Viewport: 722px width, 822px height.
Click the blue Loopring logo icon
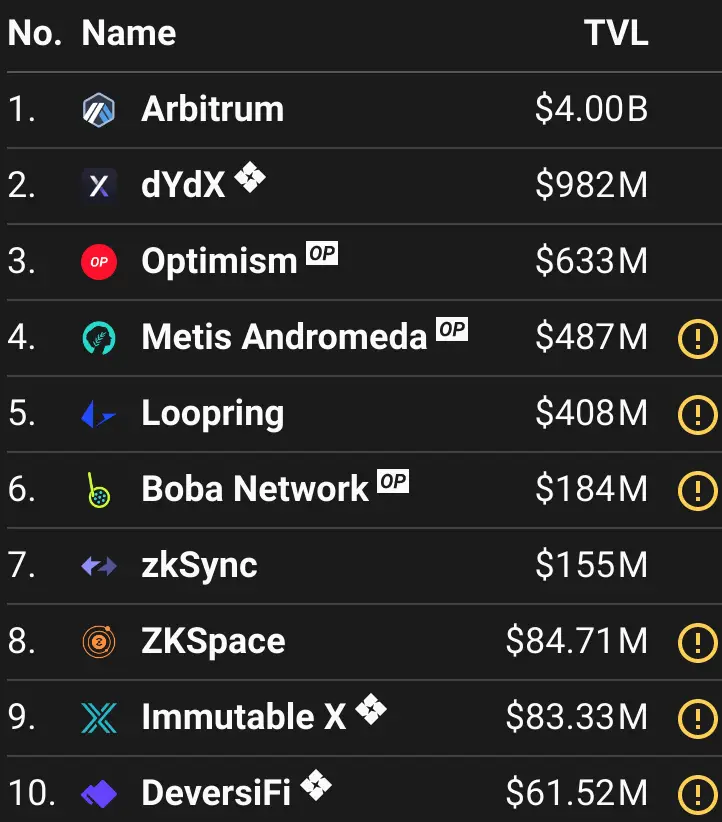tap(99, 414)
